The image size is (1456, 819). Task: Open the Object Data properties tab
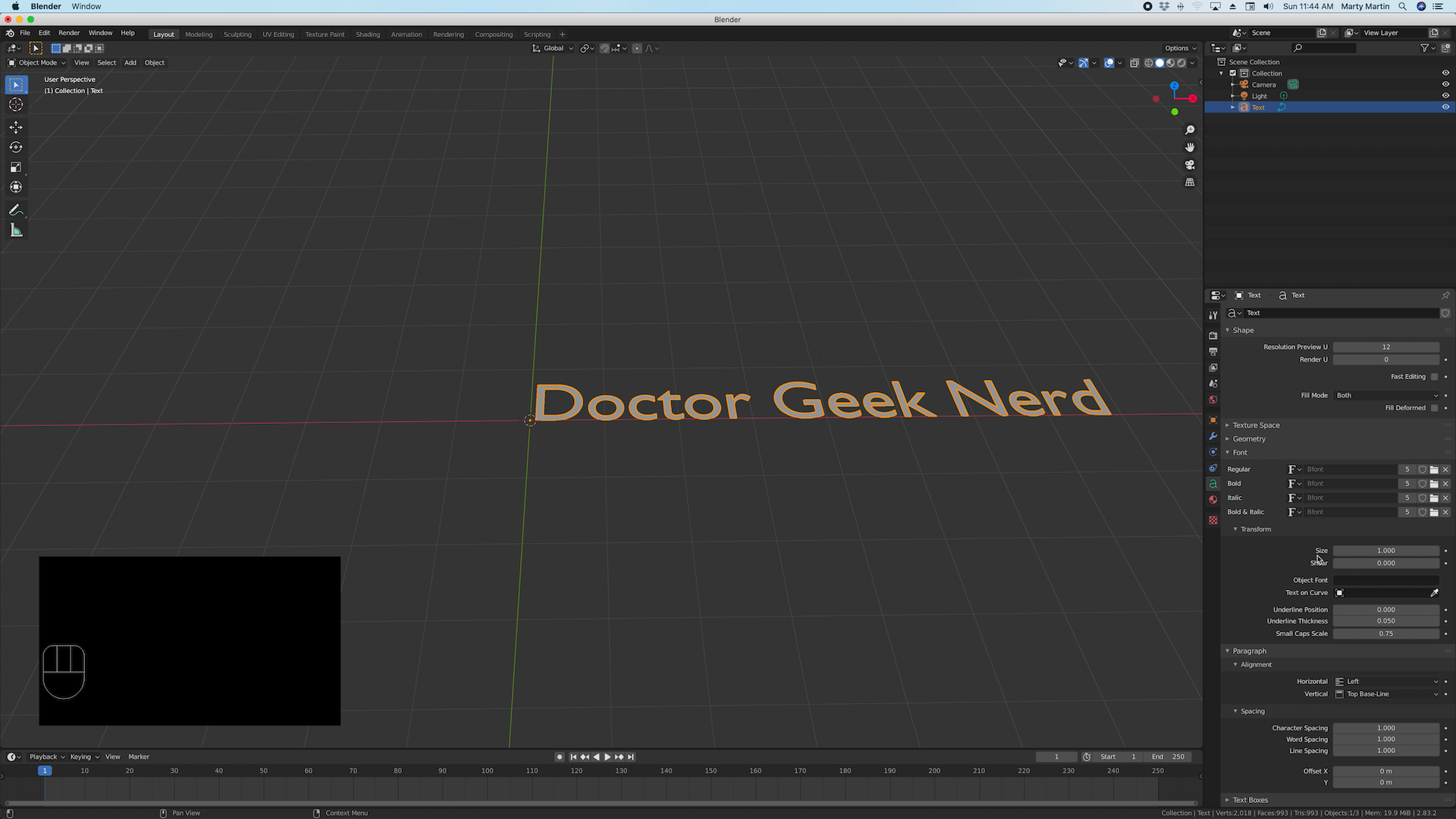[x=1213, y=483]
